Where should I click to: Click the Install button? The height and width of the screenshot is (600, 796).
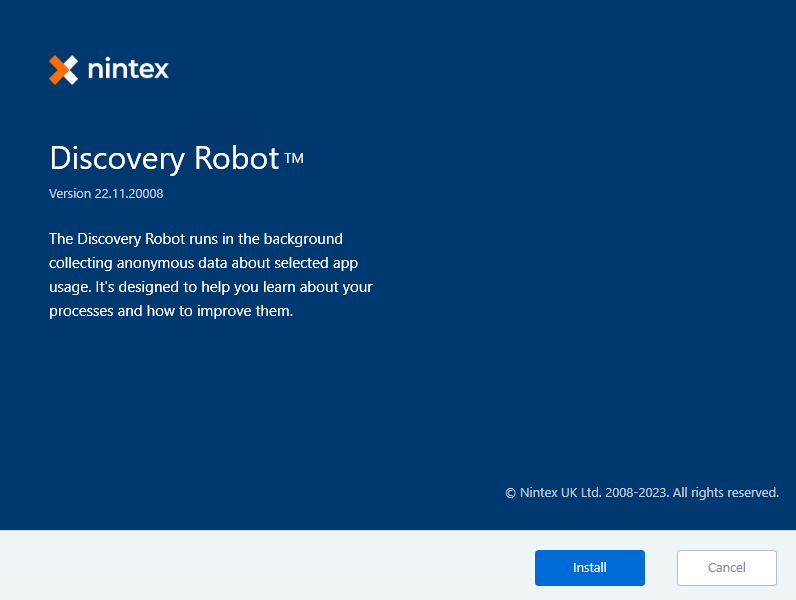[x=589, y=568]
